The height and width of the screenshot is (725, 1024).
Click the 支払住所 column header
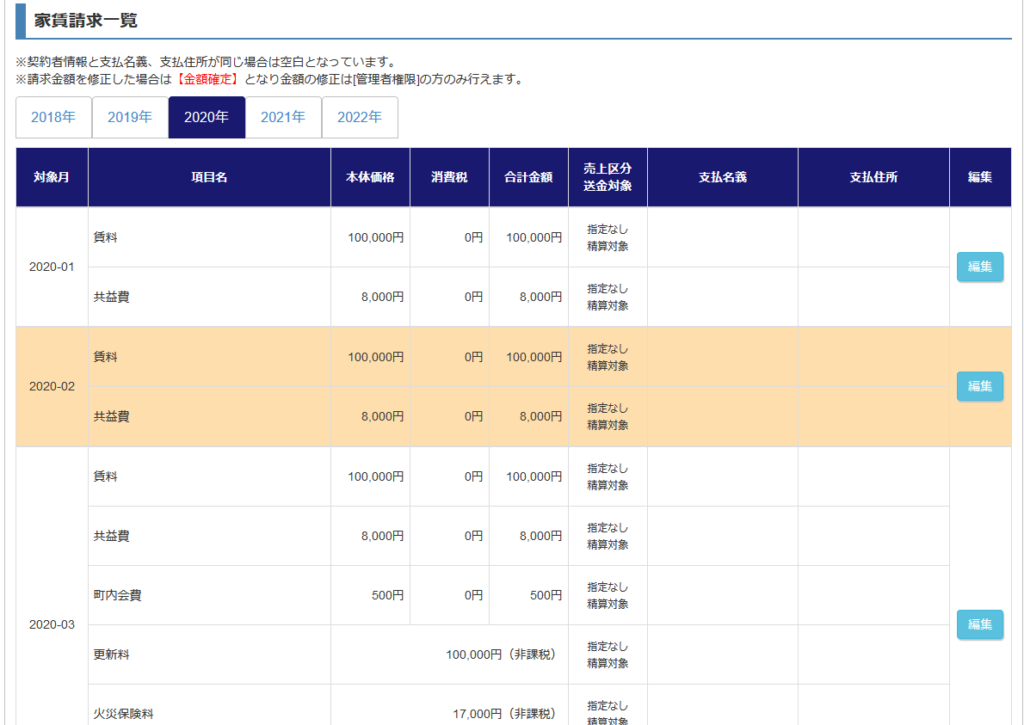(x=874, y=177)
